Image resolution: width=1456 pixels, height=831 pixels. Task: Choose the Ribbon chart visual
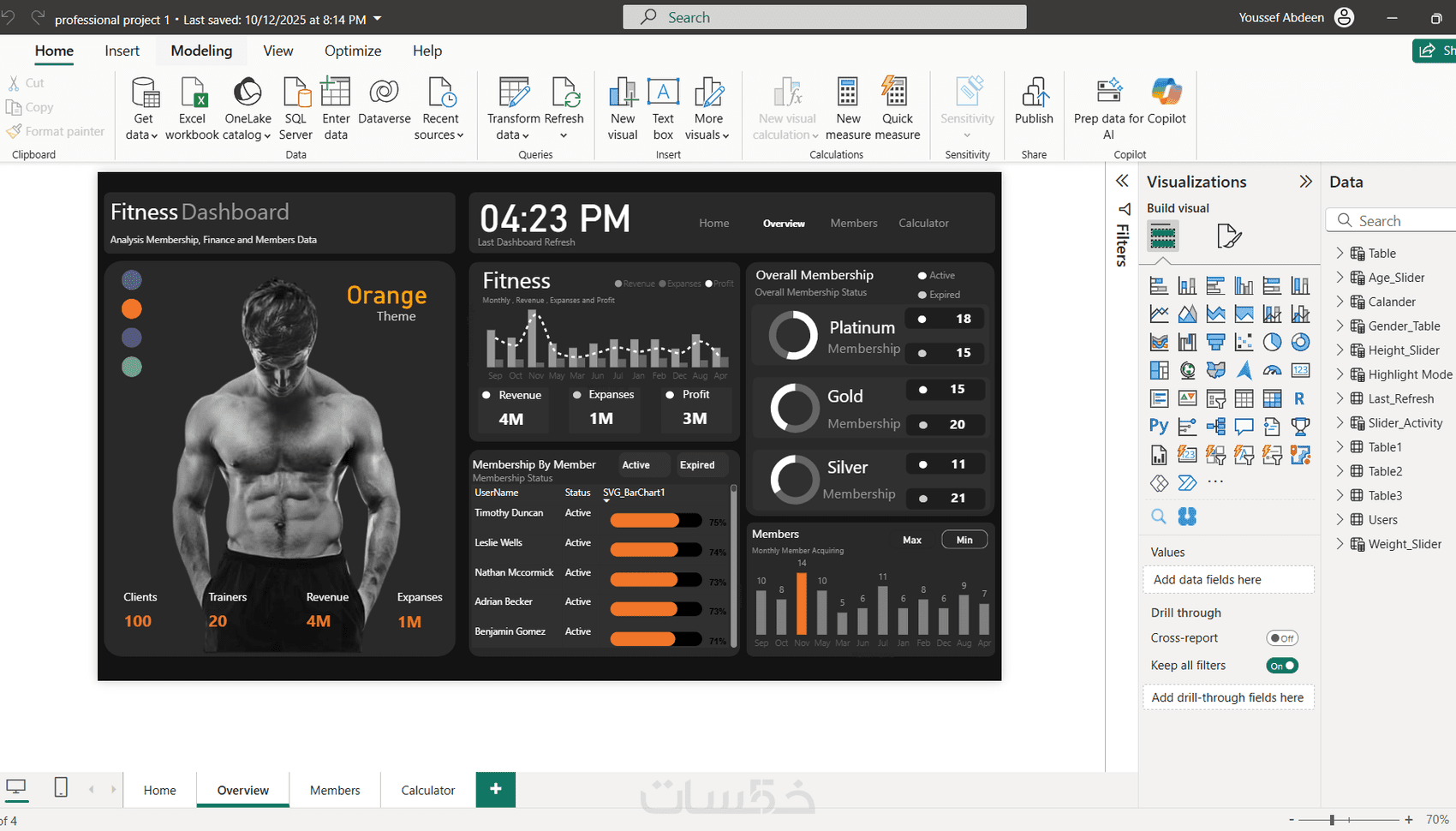(1159, 343)
